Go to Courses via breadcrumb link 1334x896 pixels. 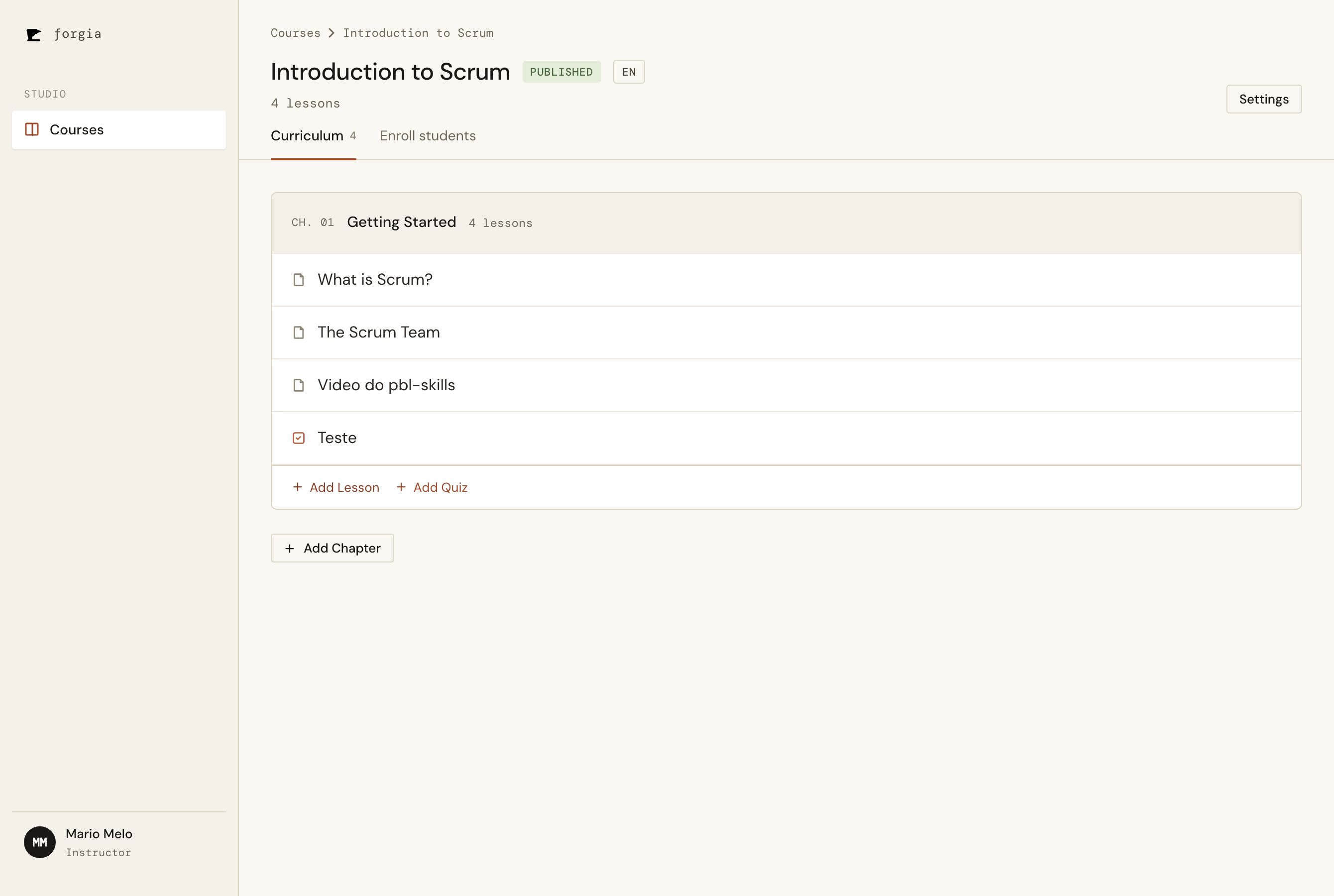(295, 33)
